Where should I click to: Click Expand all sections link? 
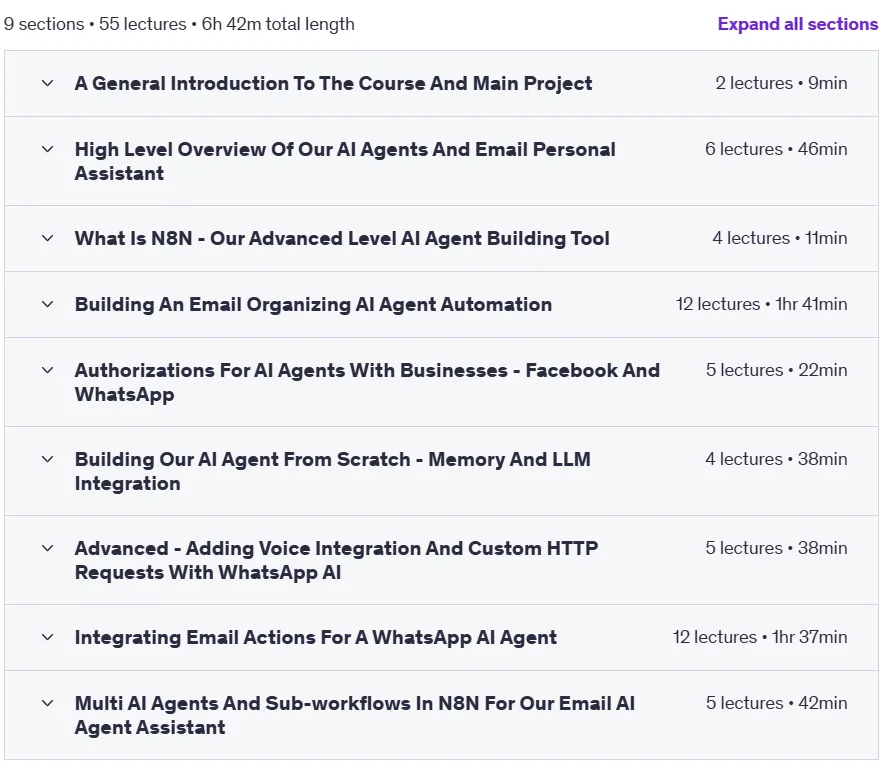tap(798, 24)
